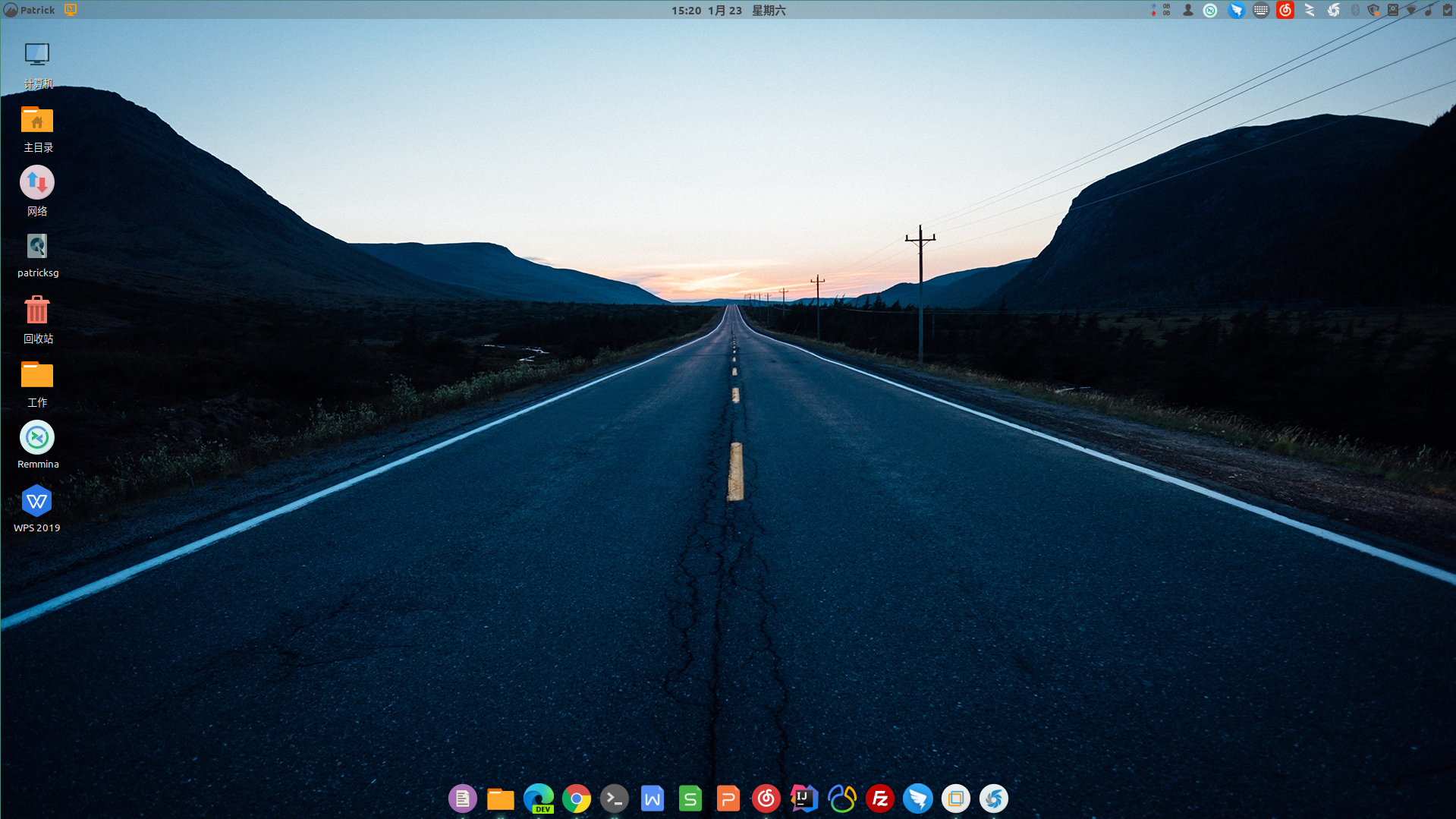
Task: Open NetEase Cloud Music in dock
Action: coord(766,799)
